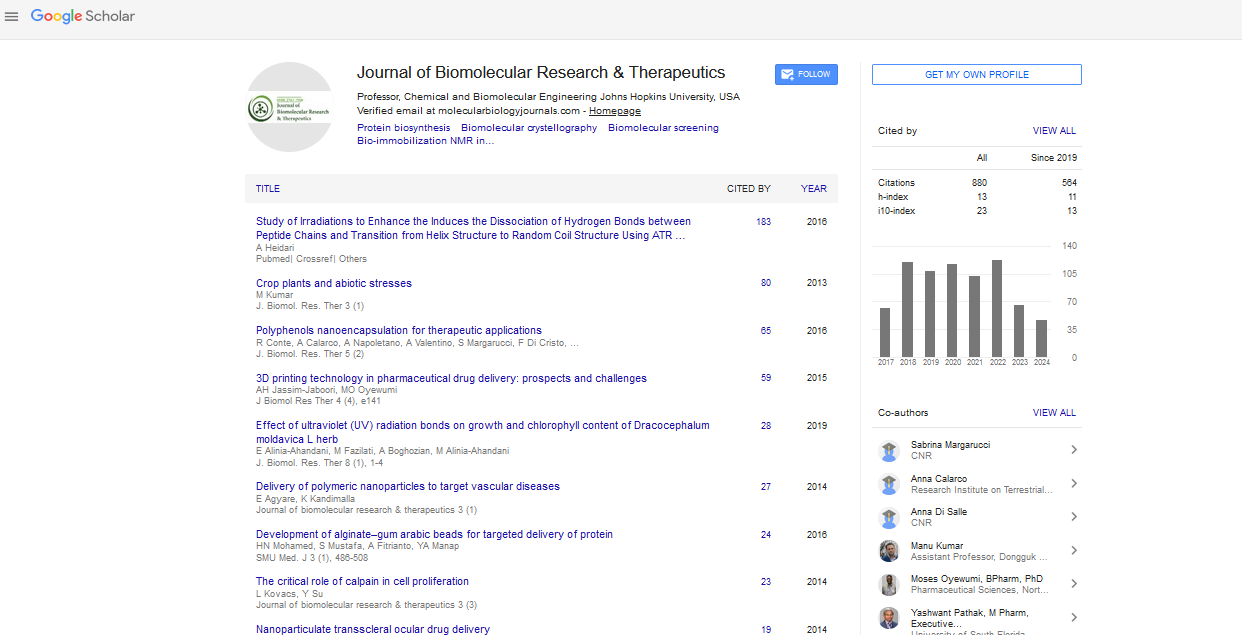1242x635 pixels.
Task: Expand chevron next to Yashwant Pathak
Action: point(1074,618)
